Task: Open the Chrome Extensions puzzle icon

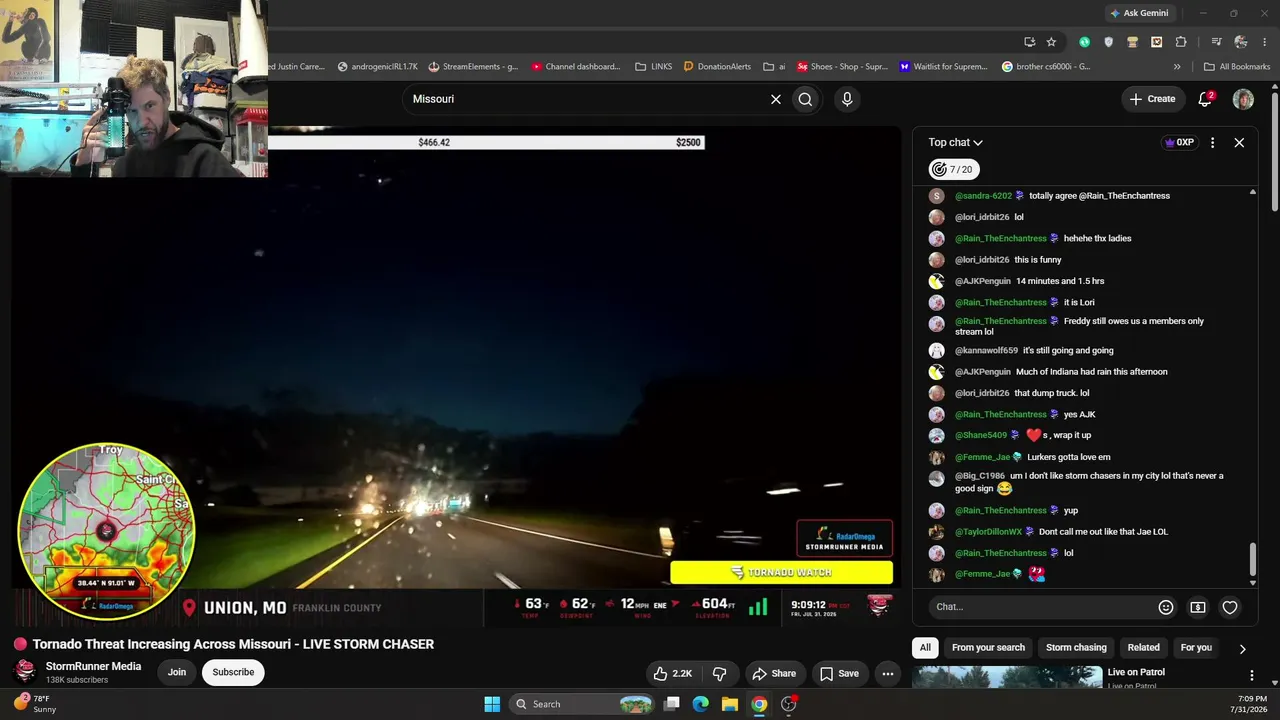Action: click(1181, 42)
